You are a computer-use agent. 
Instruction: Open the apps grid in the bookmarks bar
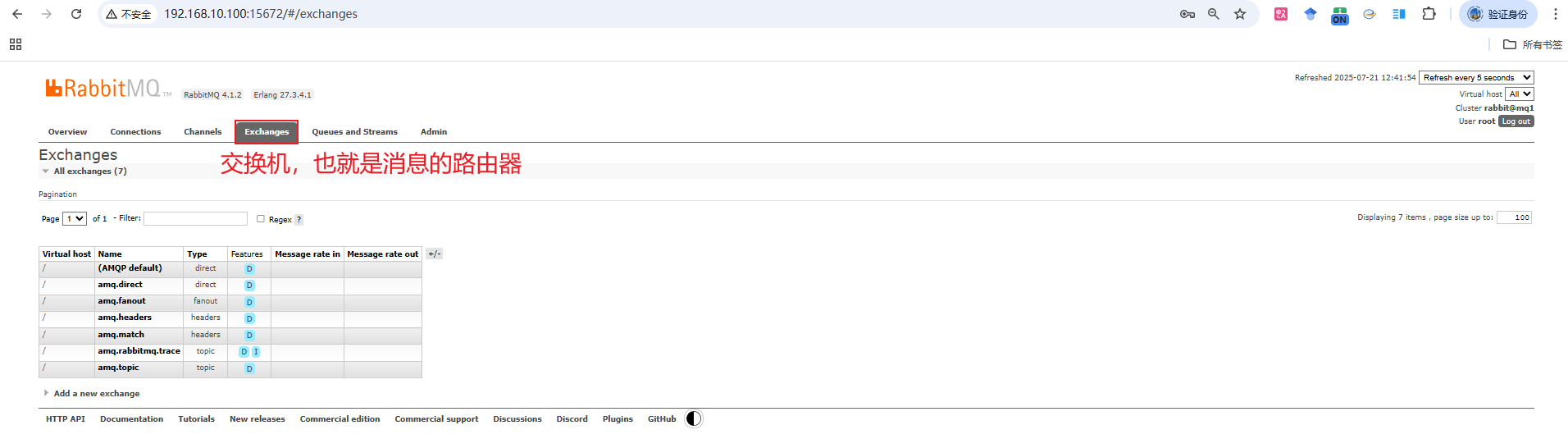click(16, 44)
